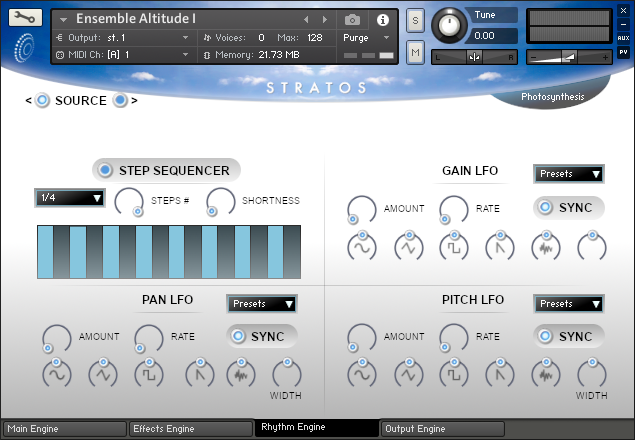Click the Stratos spiral logo
The image size is (635, 440).
[24, 48]
